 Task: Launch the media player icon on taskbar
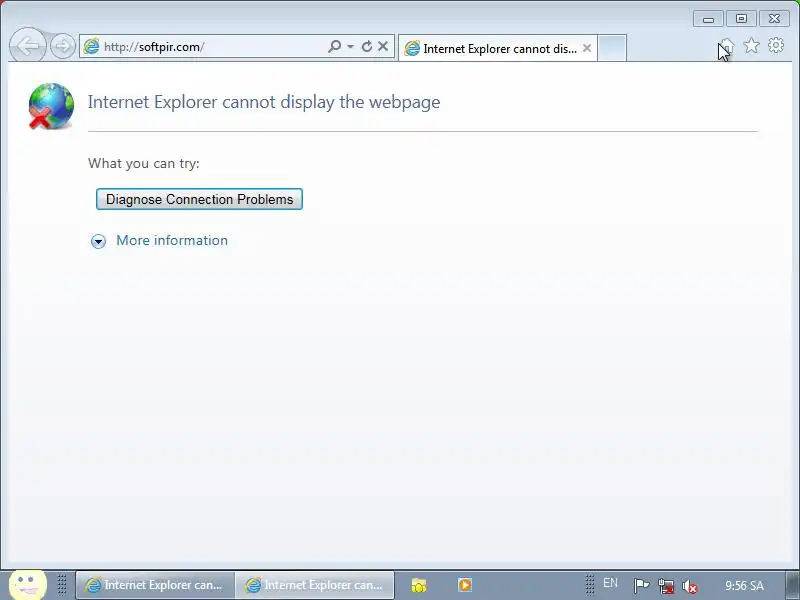[x=465, y=585]
